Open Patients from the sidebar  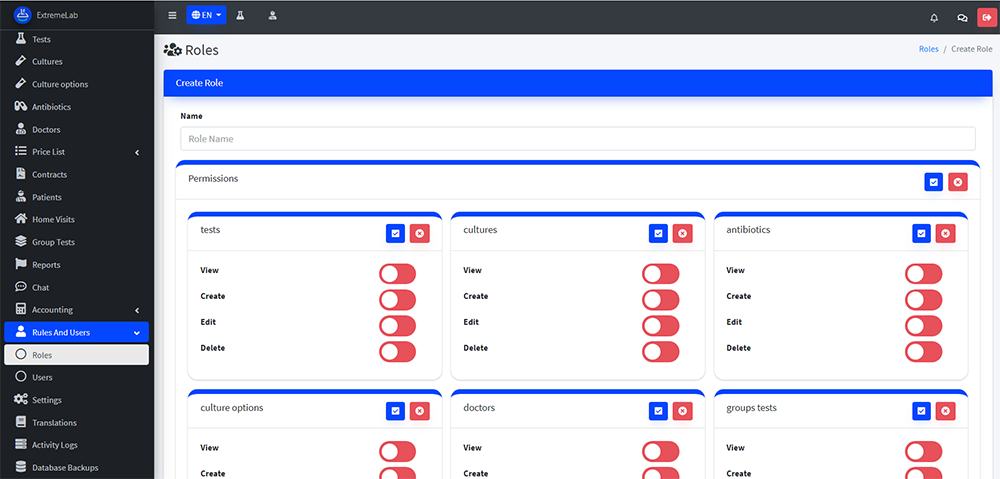47,197
